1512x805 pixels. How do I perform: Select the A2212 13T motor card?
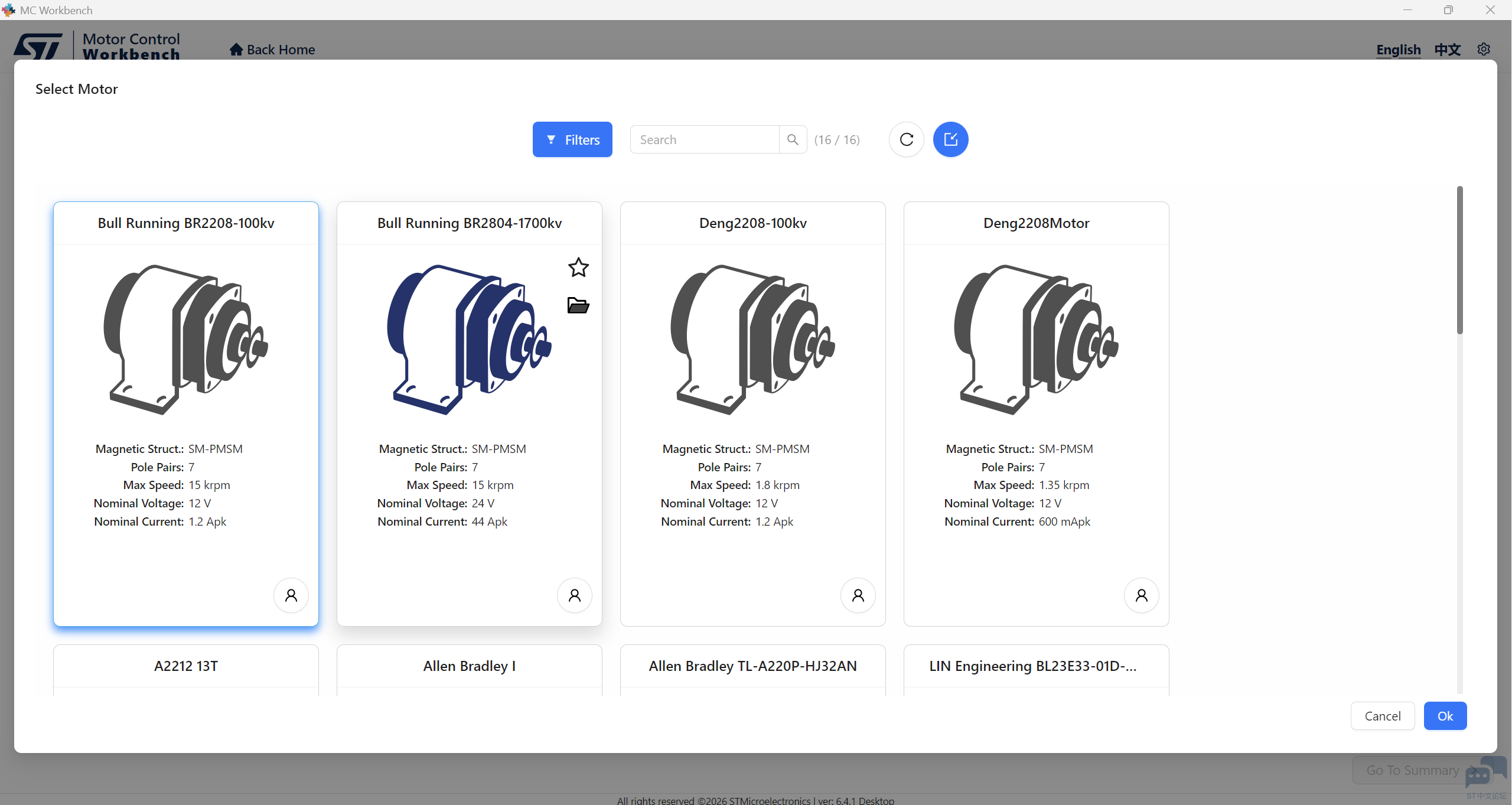tap(186, 670)
